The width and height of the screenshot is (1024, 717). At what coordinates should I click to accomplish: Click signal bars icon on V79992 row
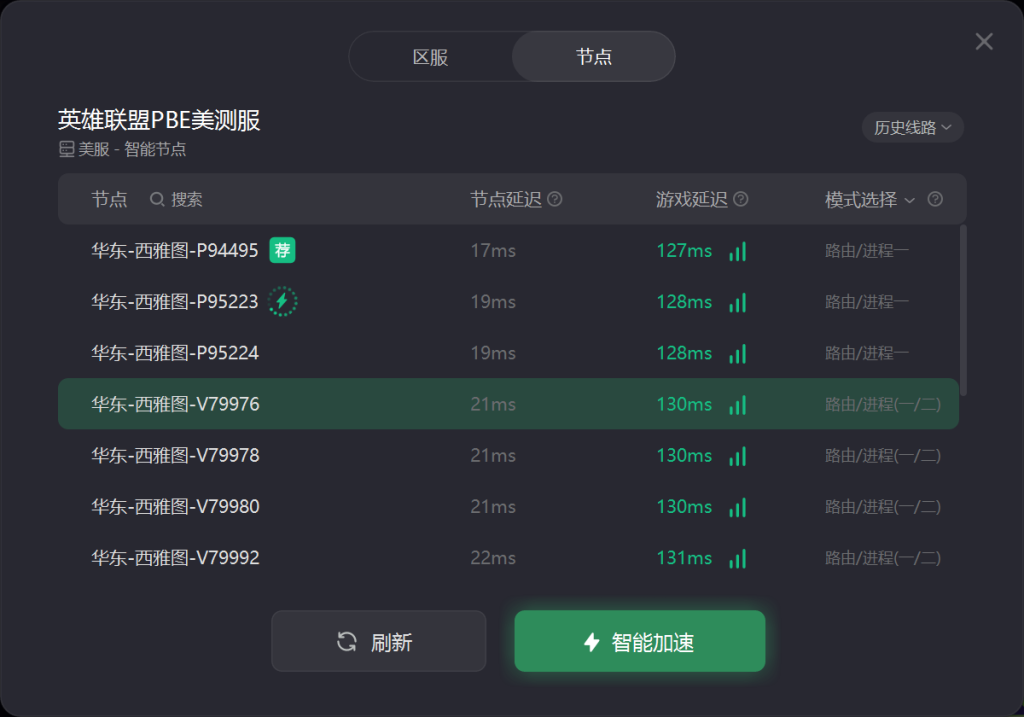coord(737,558)
